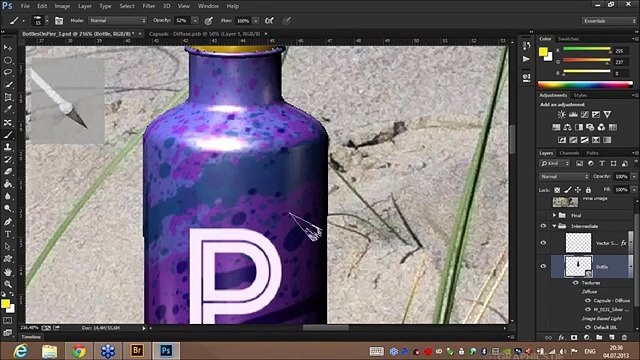Open File Explorer from taskbar
This screenshot has width=640, height=360.
pos(49,351)
